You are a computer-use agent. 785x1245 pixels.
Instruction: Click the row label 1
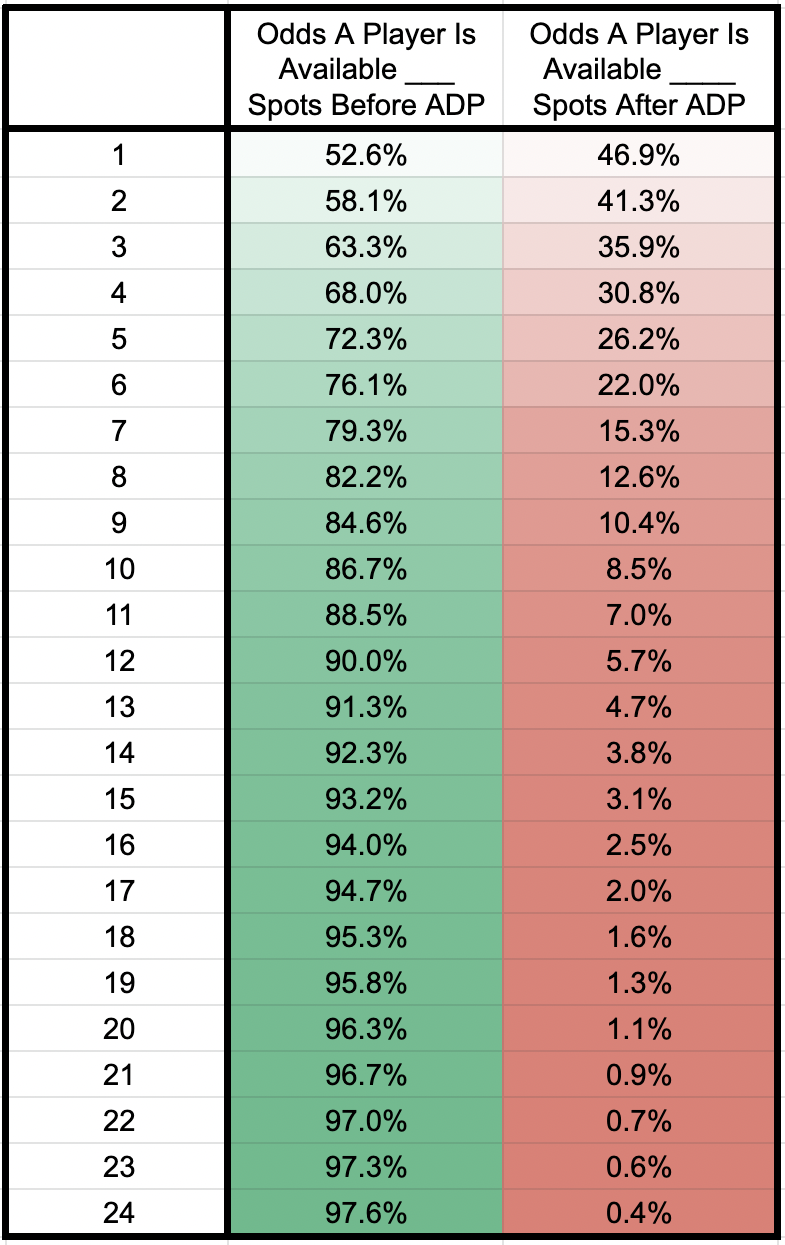coord(119,155)
